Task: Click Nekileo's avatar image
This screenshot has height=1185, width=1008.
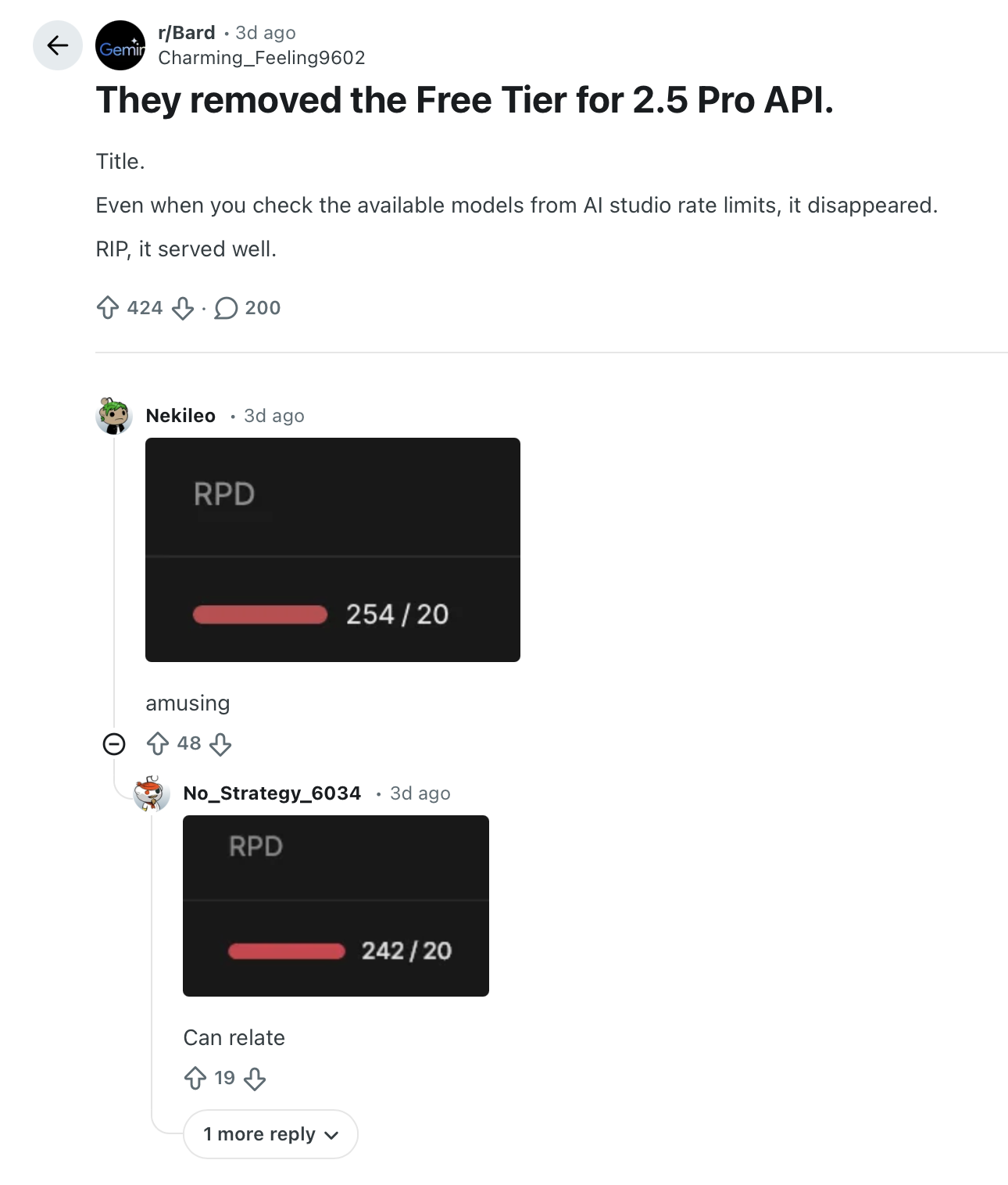Action: point(114,415)
